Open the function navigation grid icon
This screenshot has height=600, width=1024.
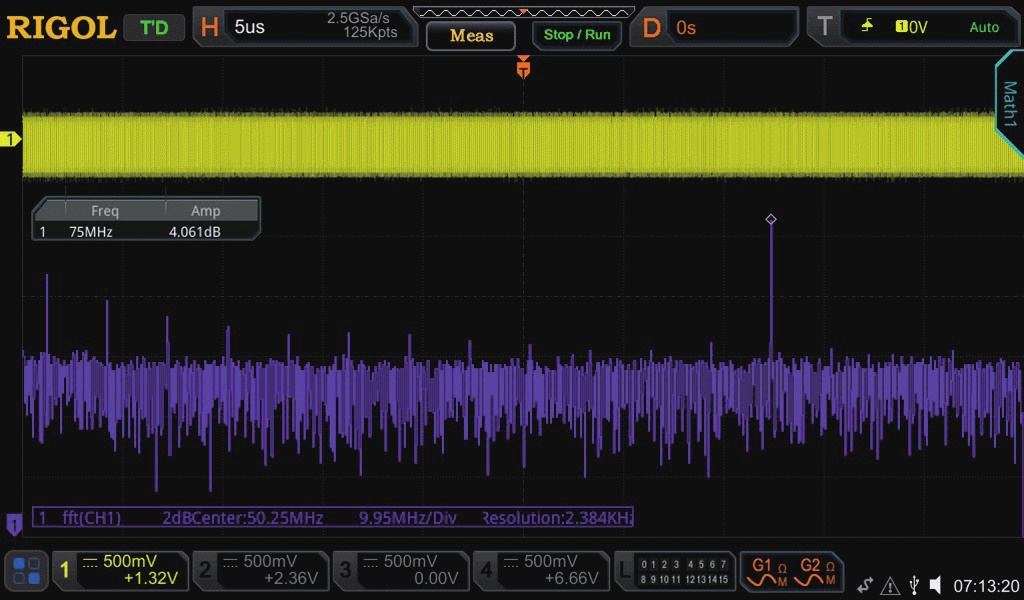point(27,571)
